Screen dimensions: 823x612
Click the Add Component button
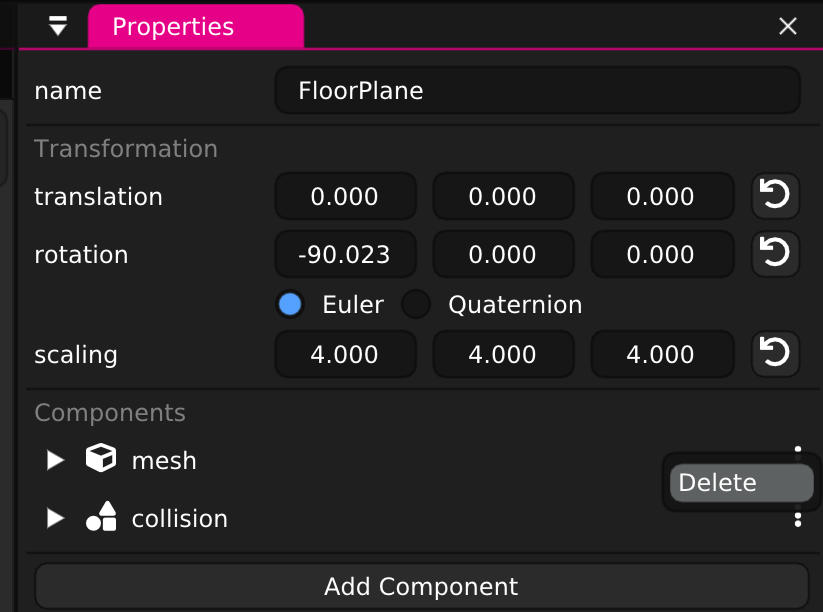420,586
